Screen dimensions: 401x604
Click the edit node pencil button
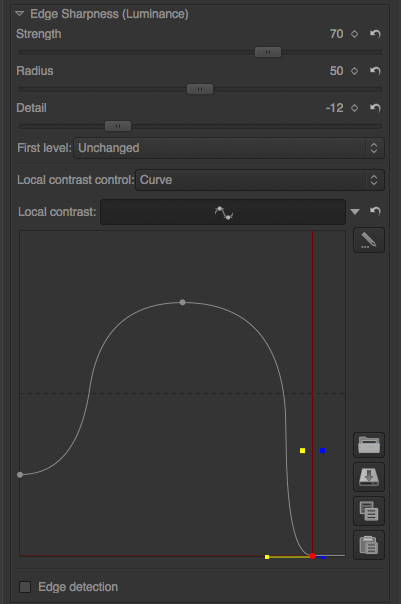coord(369,240)
